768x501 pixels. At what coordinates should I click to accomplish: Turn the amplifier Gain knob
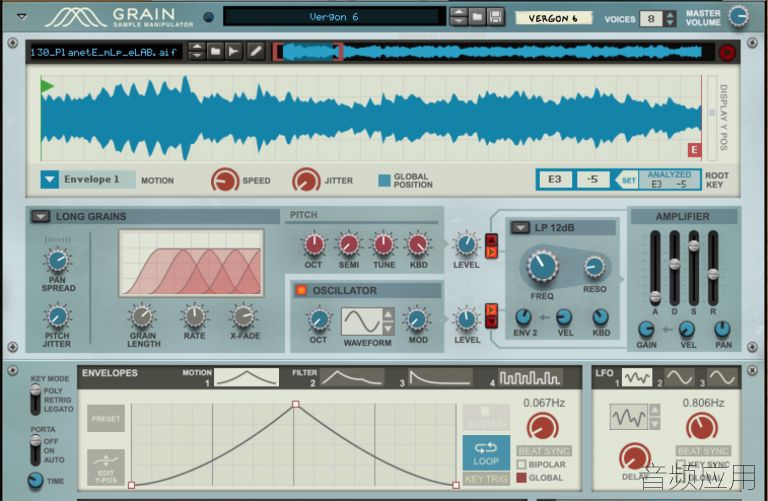[x=646, y=329]
